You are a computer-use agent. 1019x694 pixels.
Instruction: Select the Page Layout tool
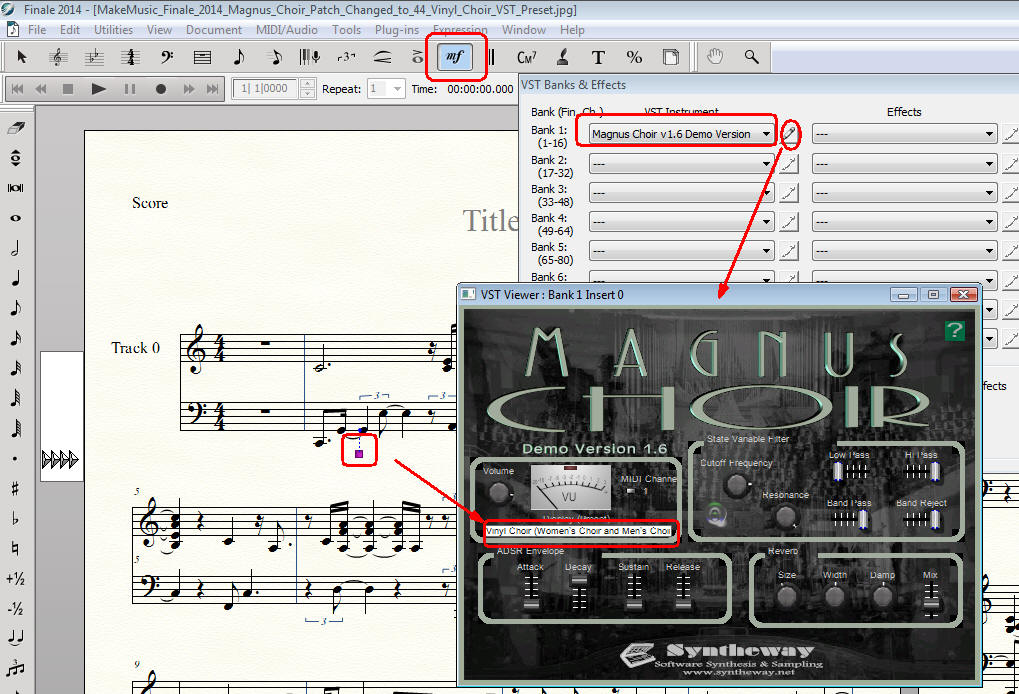coord(671,57)
